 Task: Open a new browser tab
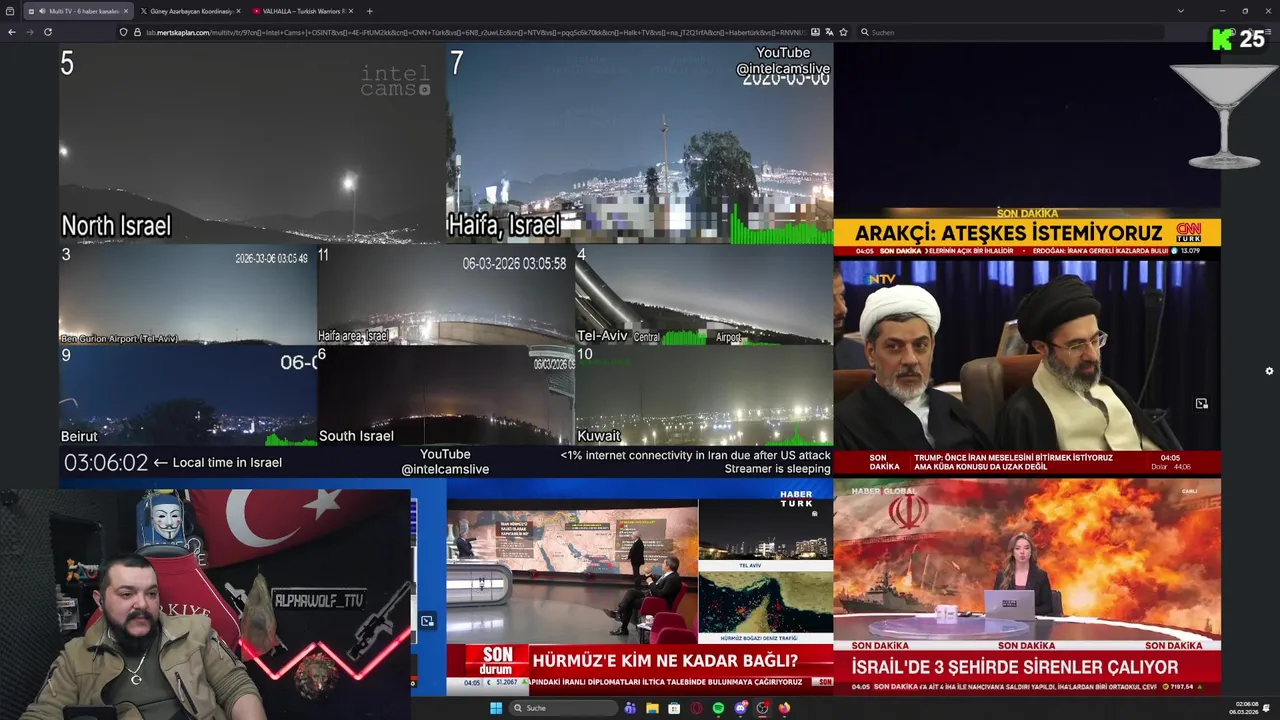[369, 11]
